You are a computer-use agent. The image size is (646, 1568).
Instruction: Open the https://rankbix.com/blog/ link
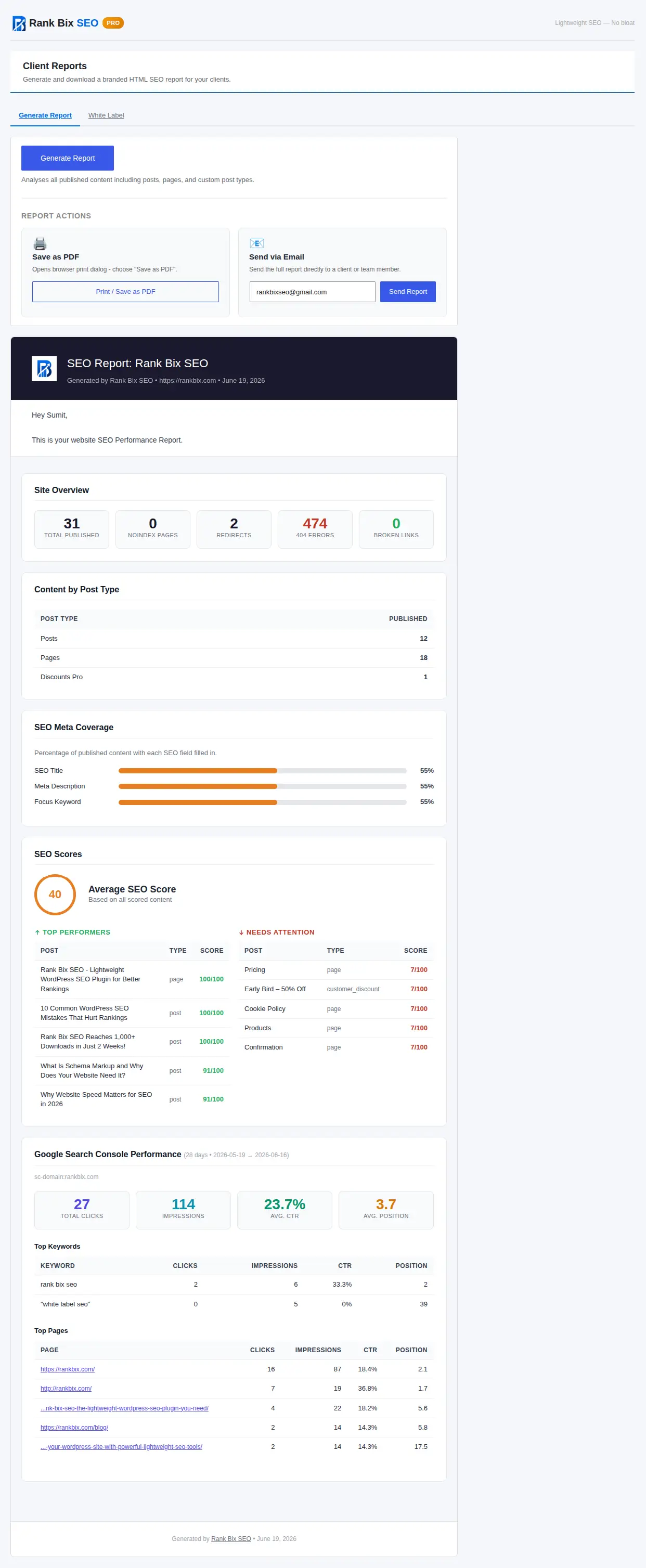point(74,1428)
